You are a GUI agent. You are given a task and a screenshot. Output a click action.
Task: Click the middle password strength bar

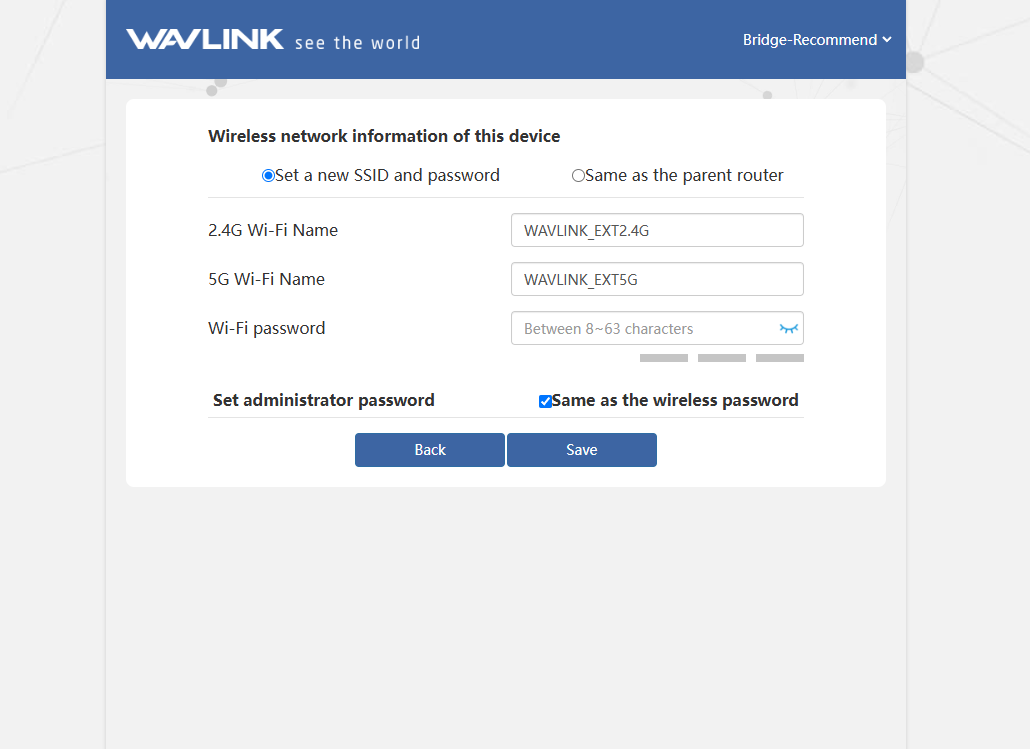point(721,358)
